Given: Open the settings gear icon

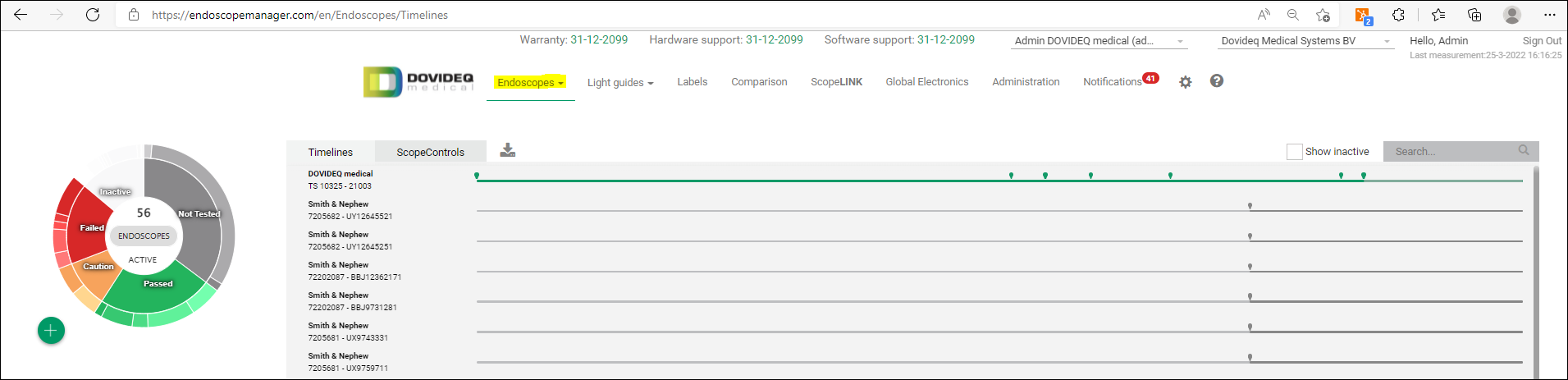Looking at the screenshot, I should (1185, 82).
